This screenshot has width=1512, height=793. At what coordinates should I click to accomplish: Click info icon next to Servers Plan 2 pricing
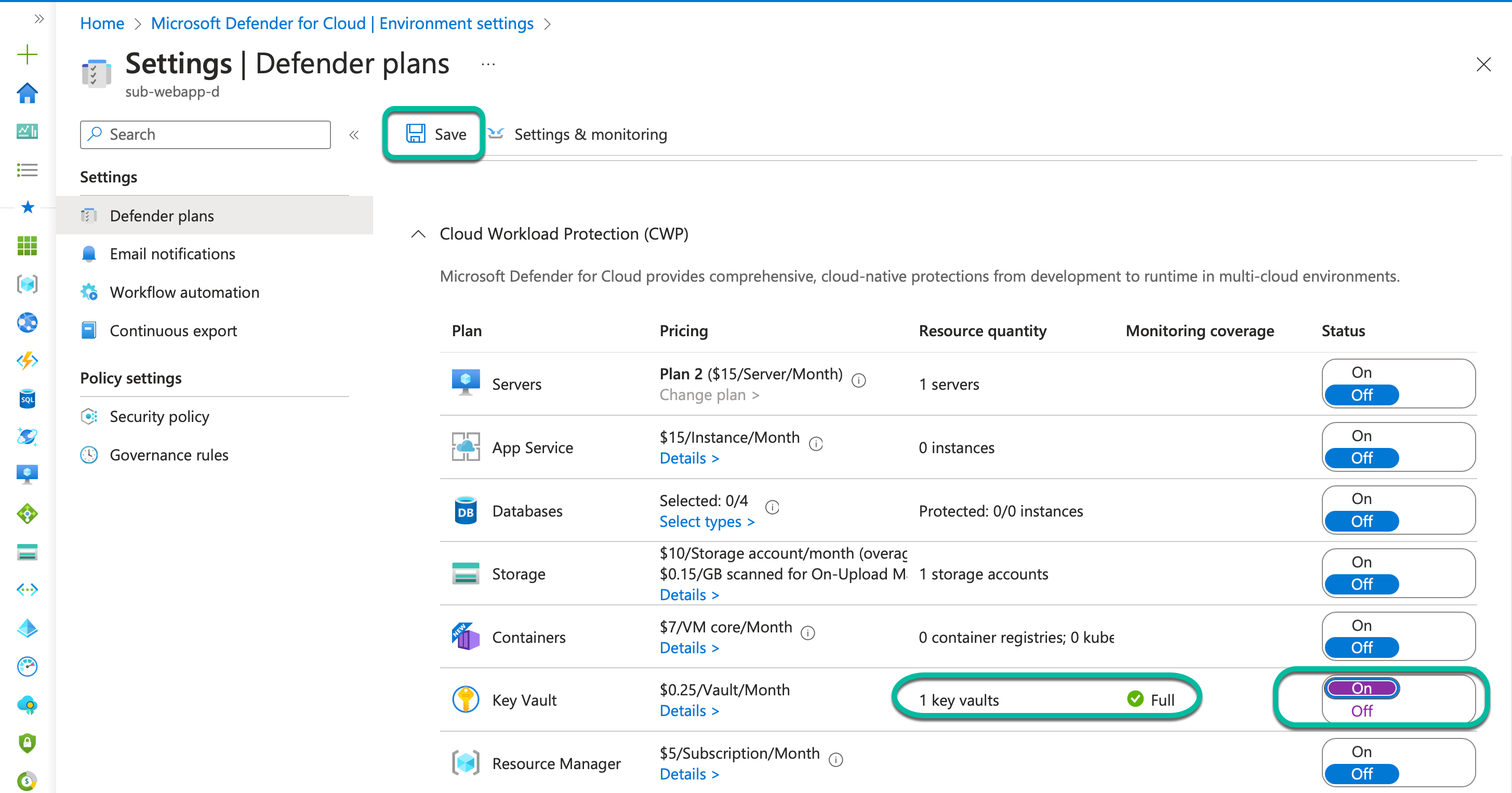click(x=859, y=380)
